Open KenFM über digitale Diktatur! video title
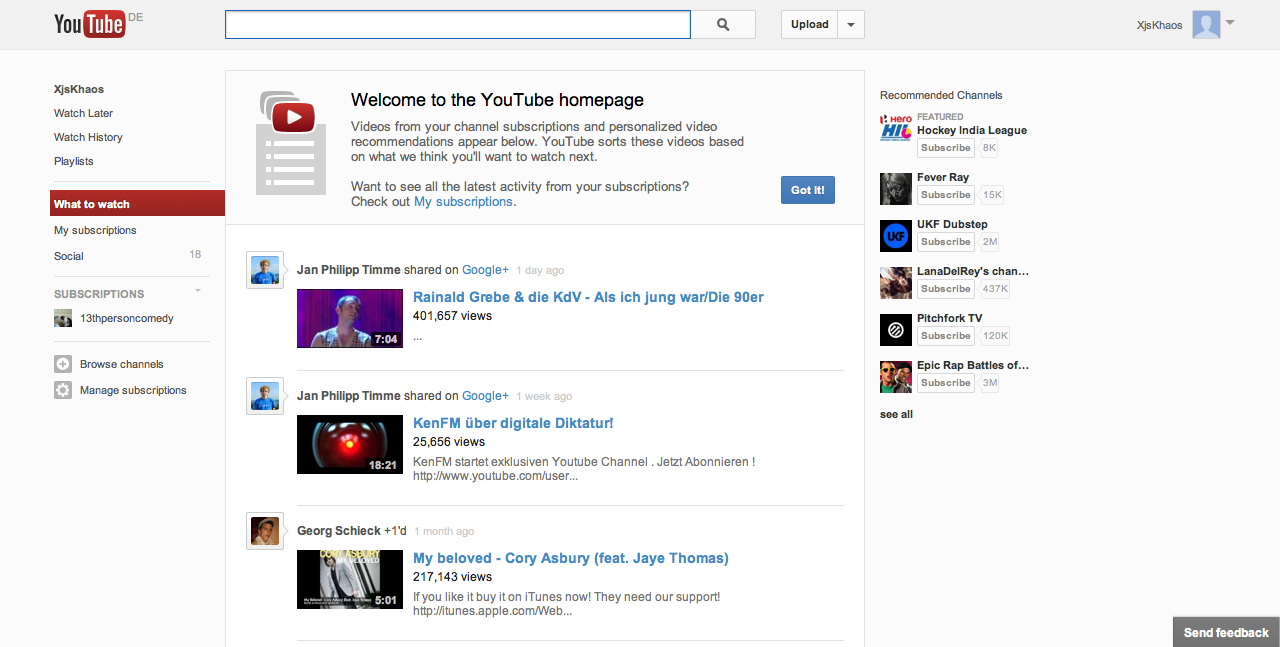This screenshot has height=647, width=1280. 513,423
